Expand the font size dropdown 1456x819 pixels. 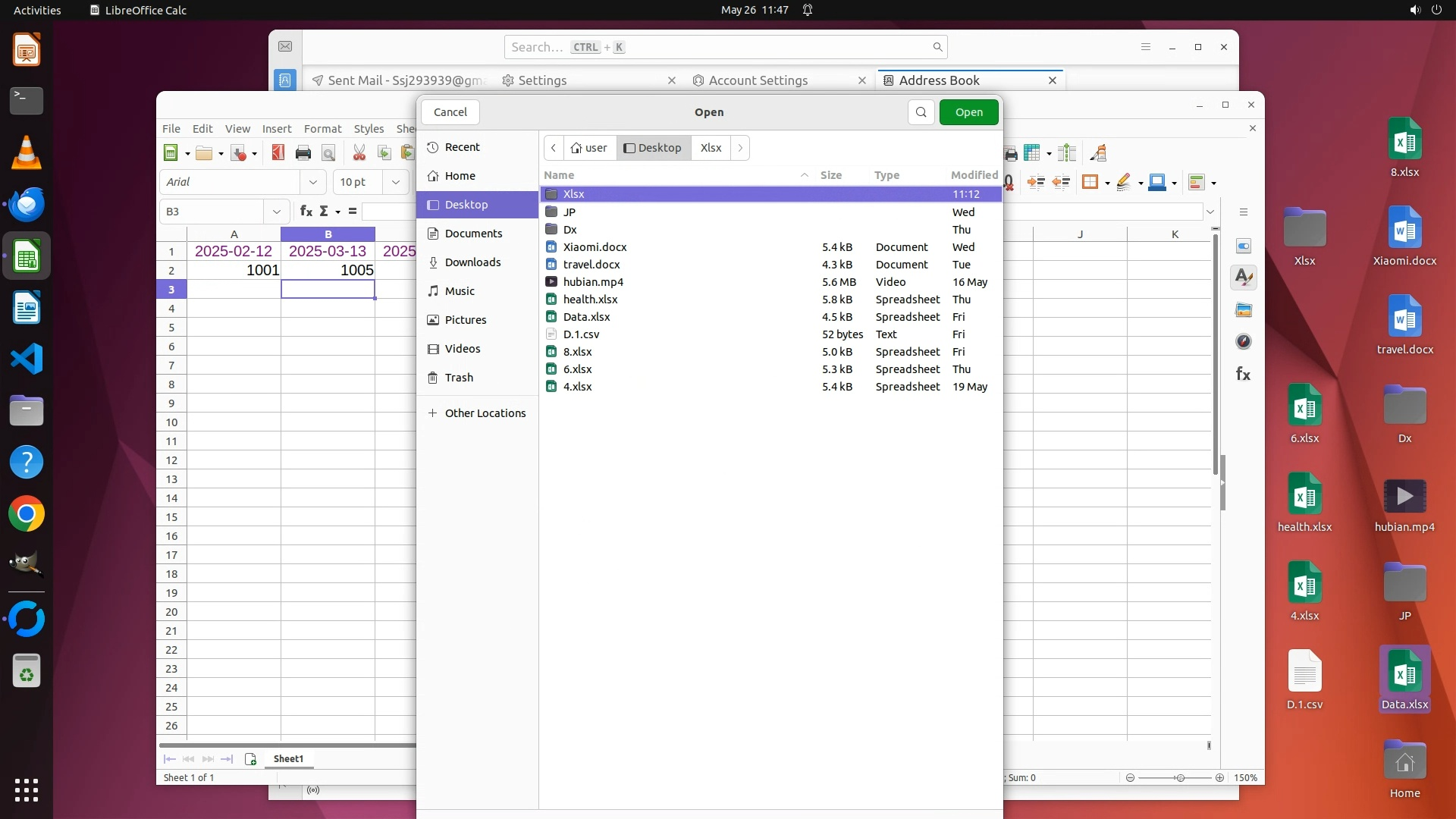point(395,182)
